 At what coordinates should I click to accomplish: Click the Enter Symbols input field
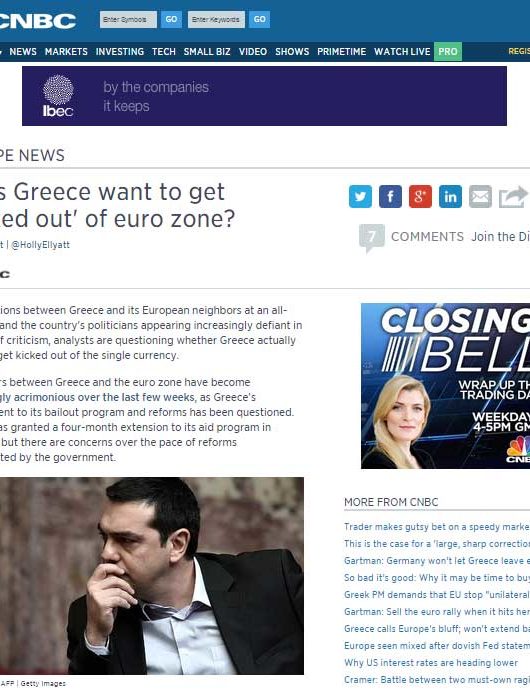[128, 20]
